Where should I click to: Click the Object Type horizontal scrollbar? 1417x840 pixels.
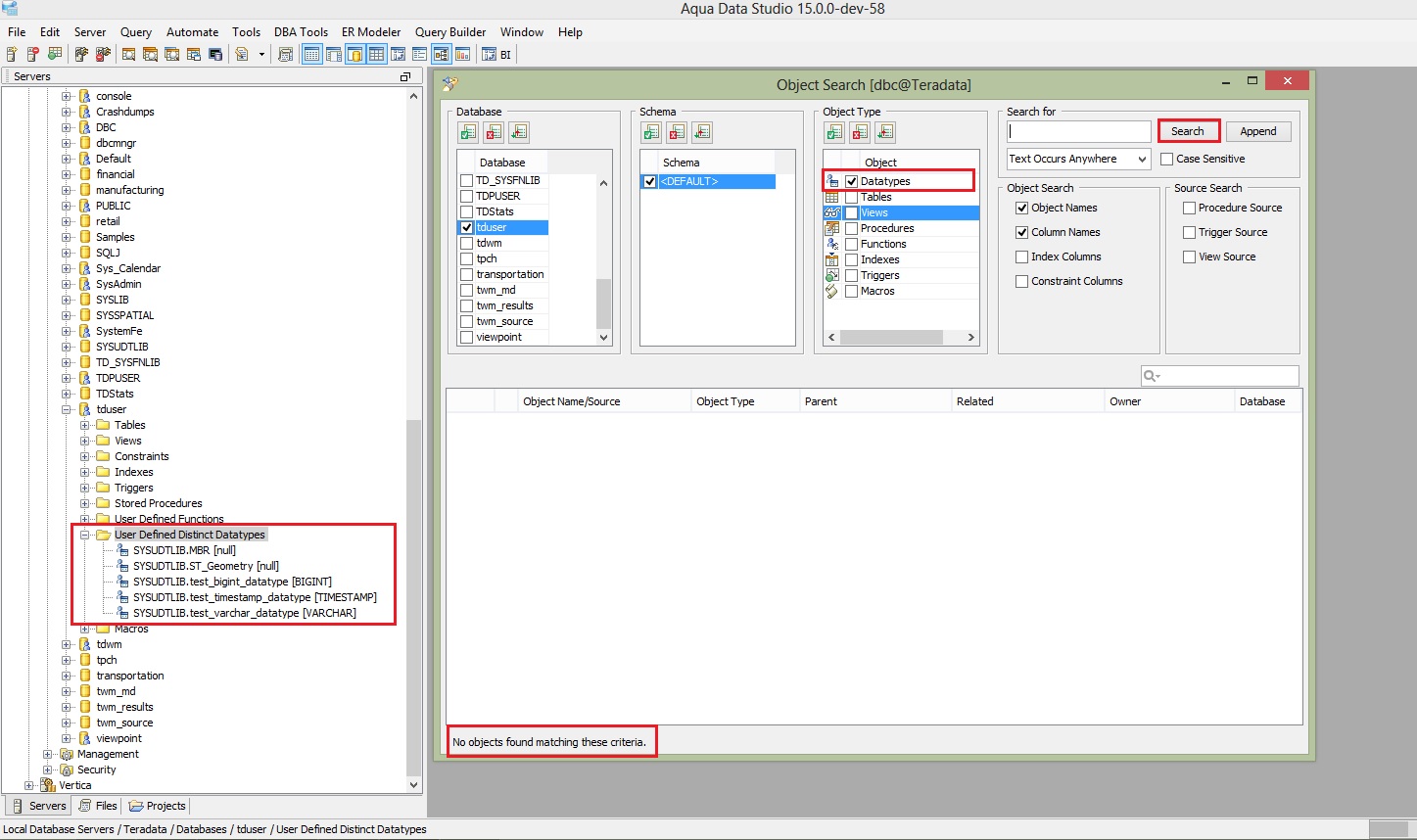[x=891, y=337]
